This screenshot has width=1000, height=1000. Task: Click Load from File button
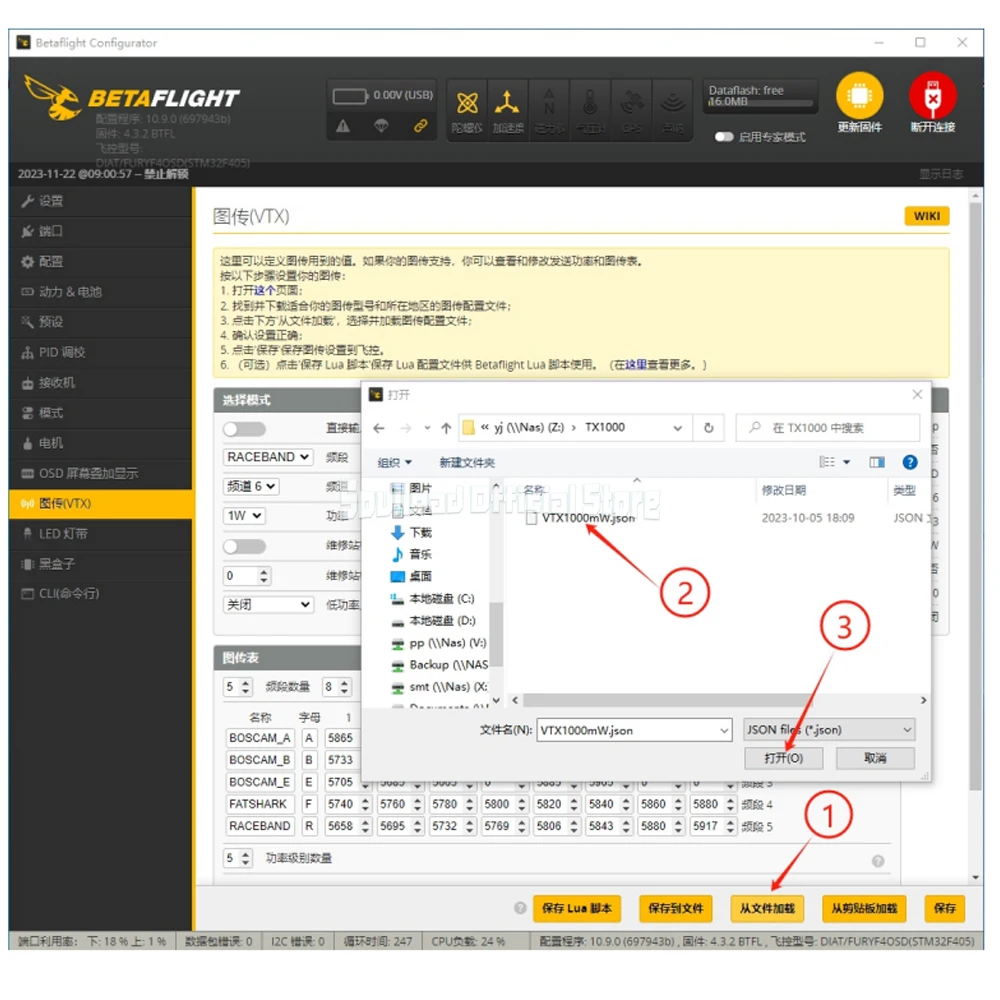pyautogui.click(x=767, y=908)
